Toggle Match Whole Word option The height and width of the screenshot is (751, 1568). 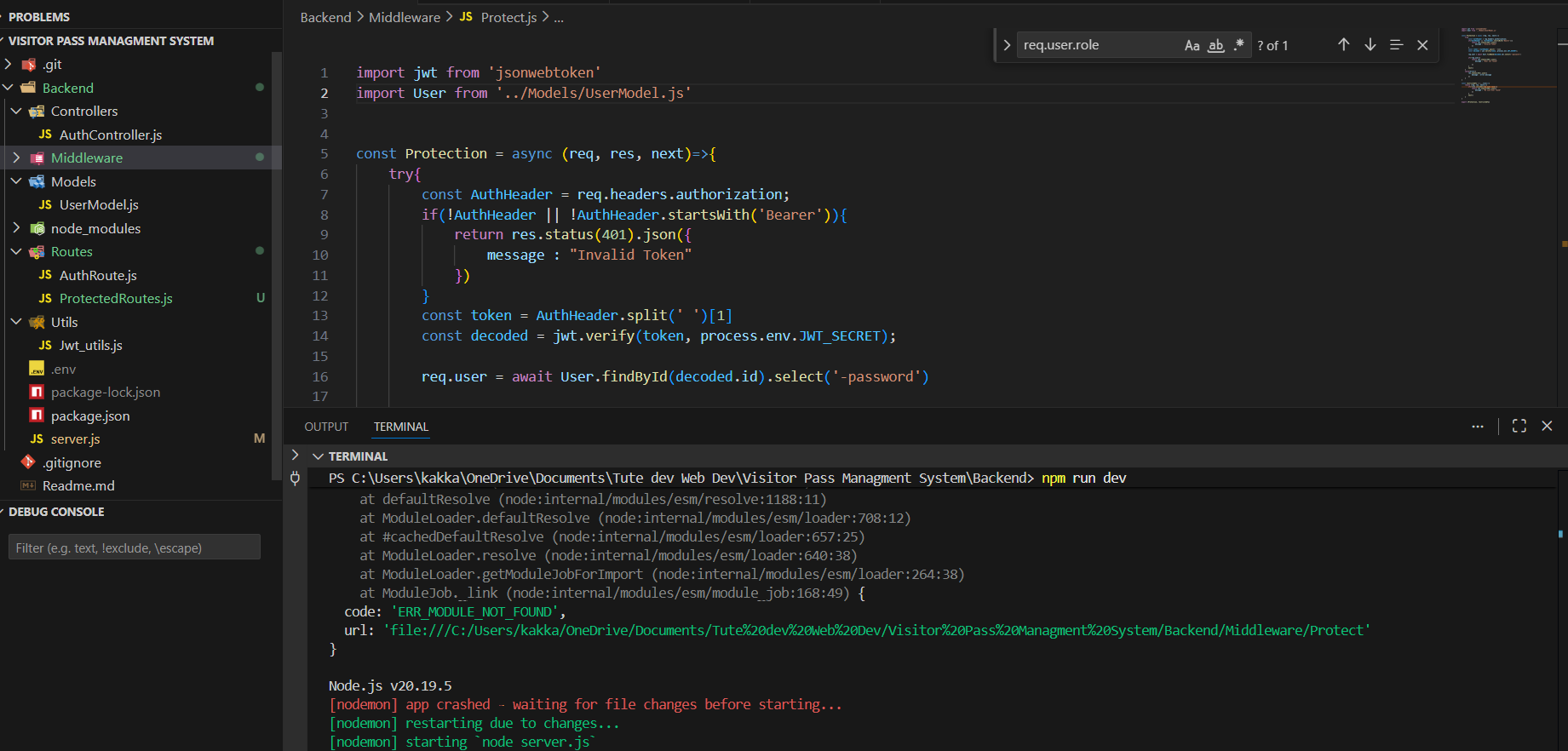[1215, 46]
